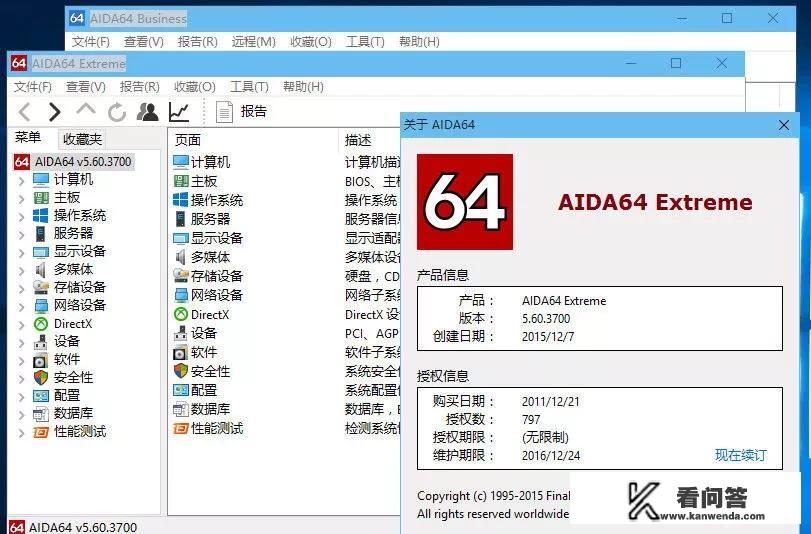Viewport: 811px width, 534px height.
Task: Click the 计算机 monitor icon in the tree
Action: [x=41, y=180]
